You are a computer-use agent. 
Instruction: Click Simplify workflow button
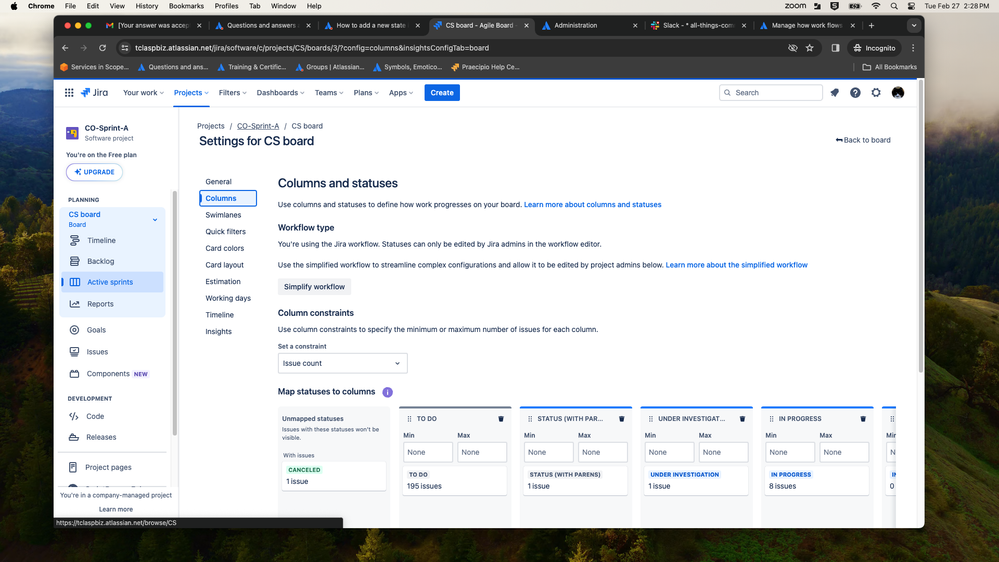(x=314, y=287)
